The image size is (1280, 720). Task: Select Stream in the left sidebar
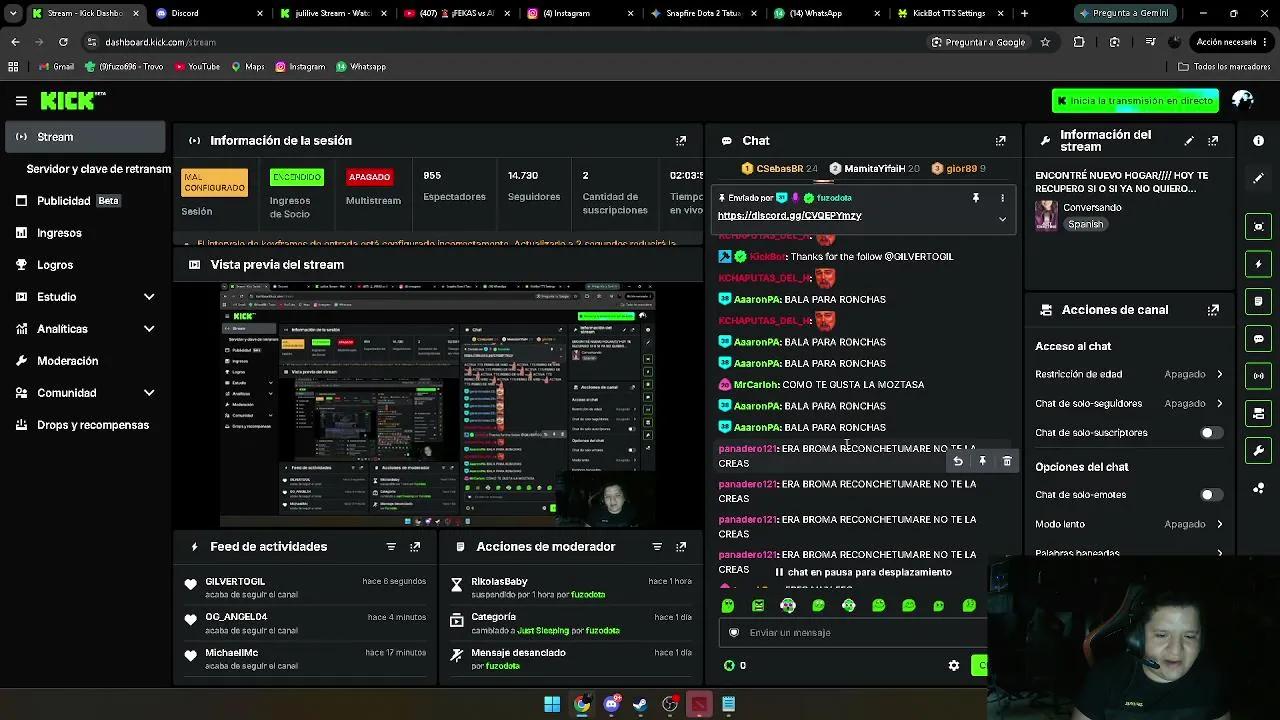point(85,137)
